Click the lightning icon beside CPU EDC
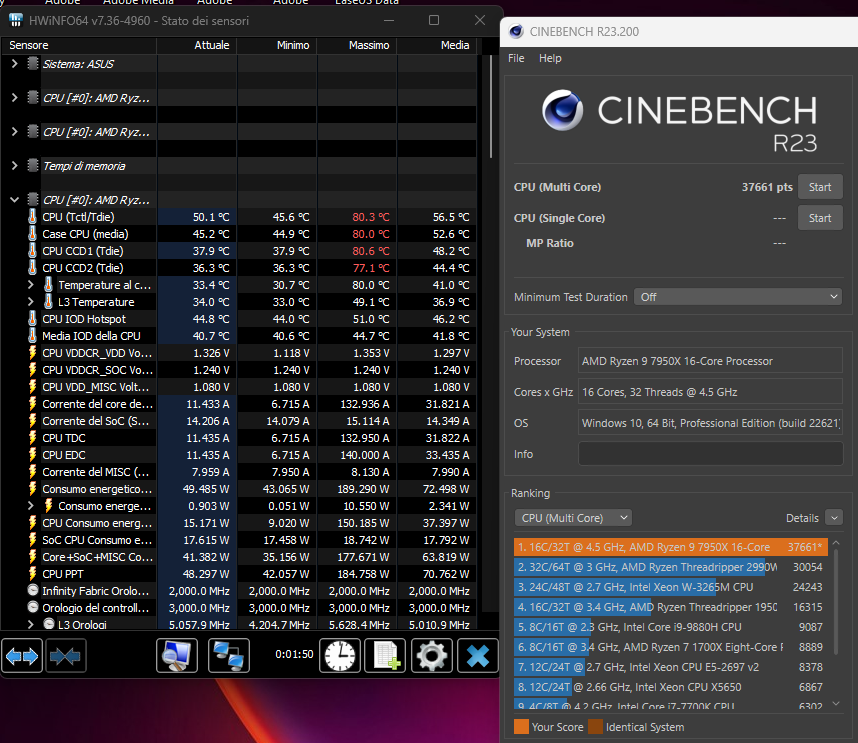 click(32, 455)
